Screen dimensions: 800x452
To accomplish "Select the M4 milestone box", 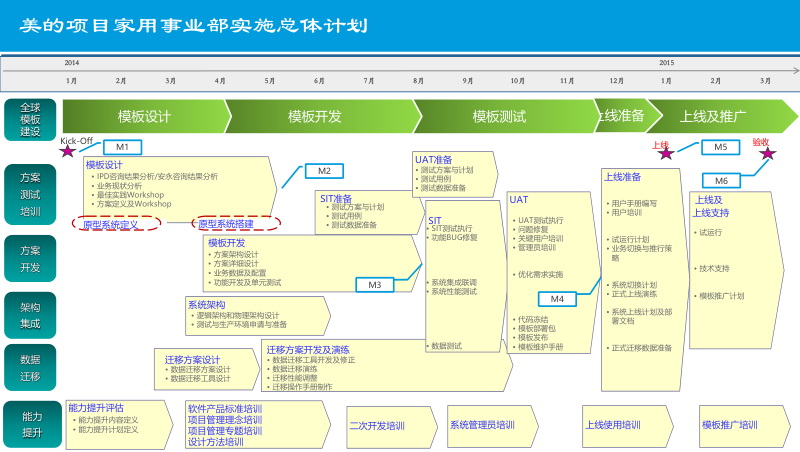I will tap(557, 299).
